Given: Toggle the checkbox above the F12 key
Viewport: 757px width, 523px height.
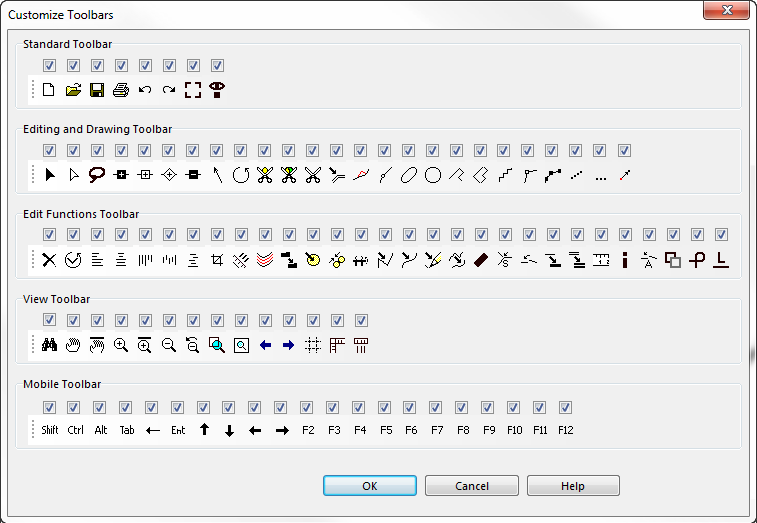Looking at the screenshot, I should [x=565, y=407].
